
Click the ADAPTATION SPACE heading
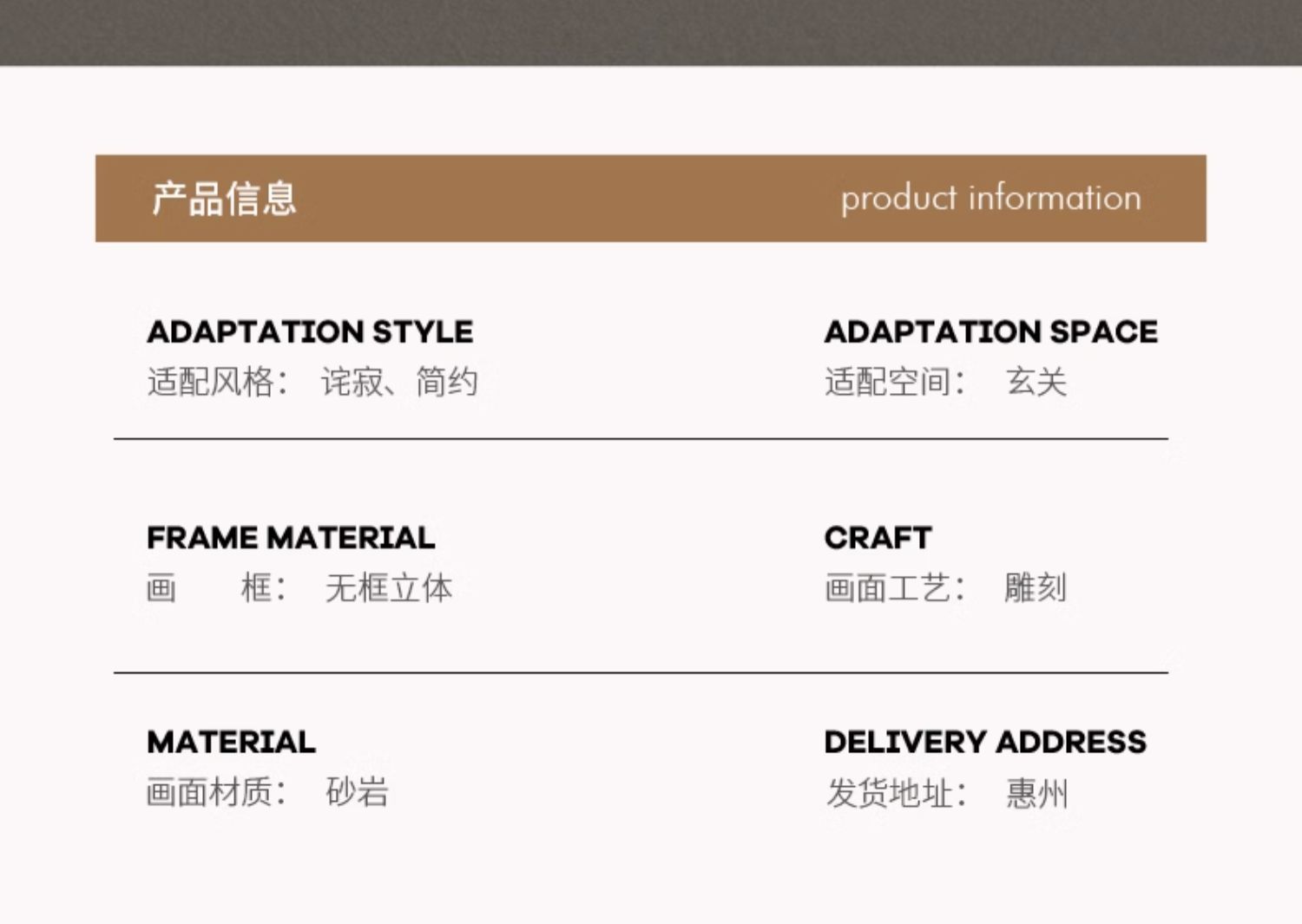click(990, 331)
